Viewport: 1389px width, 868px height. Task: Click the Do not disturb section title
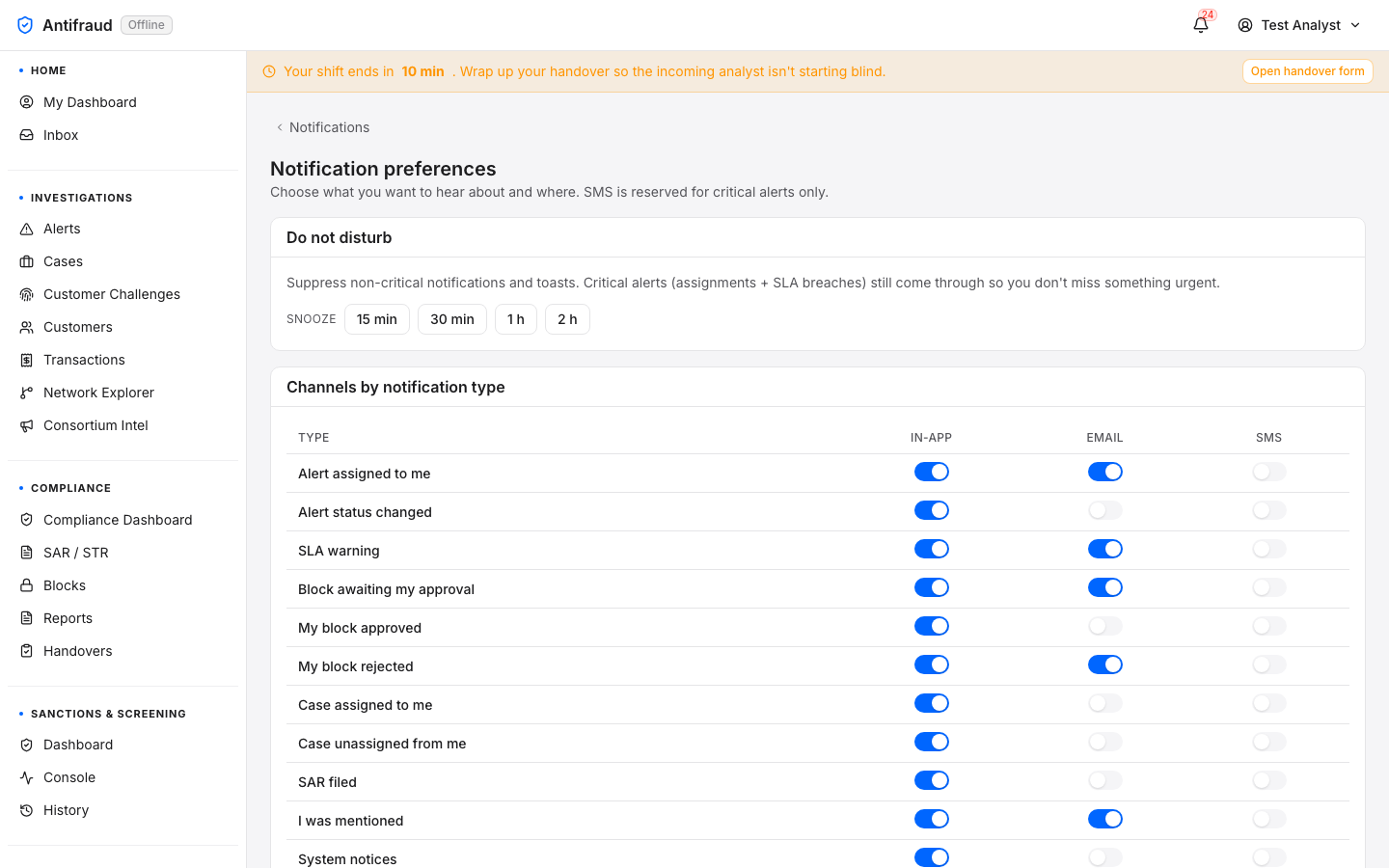(340, 237)
